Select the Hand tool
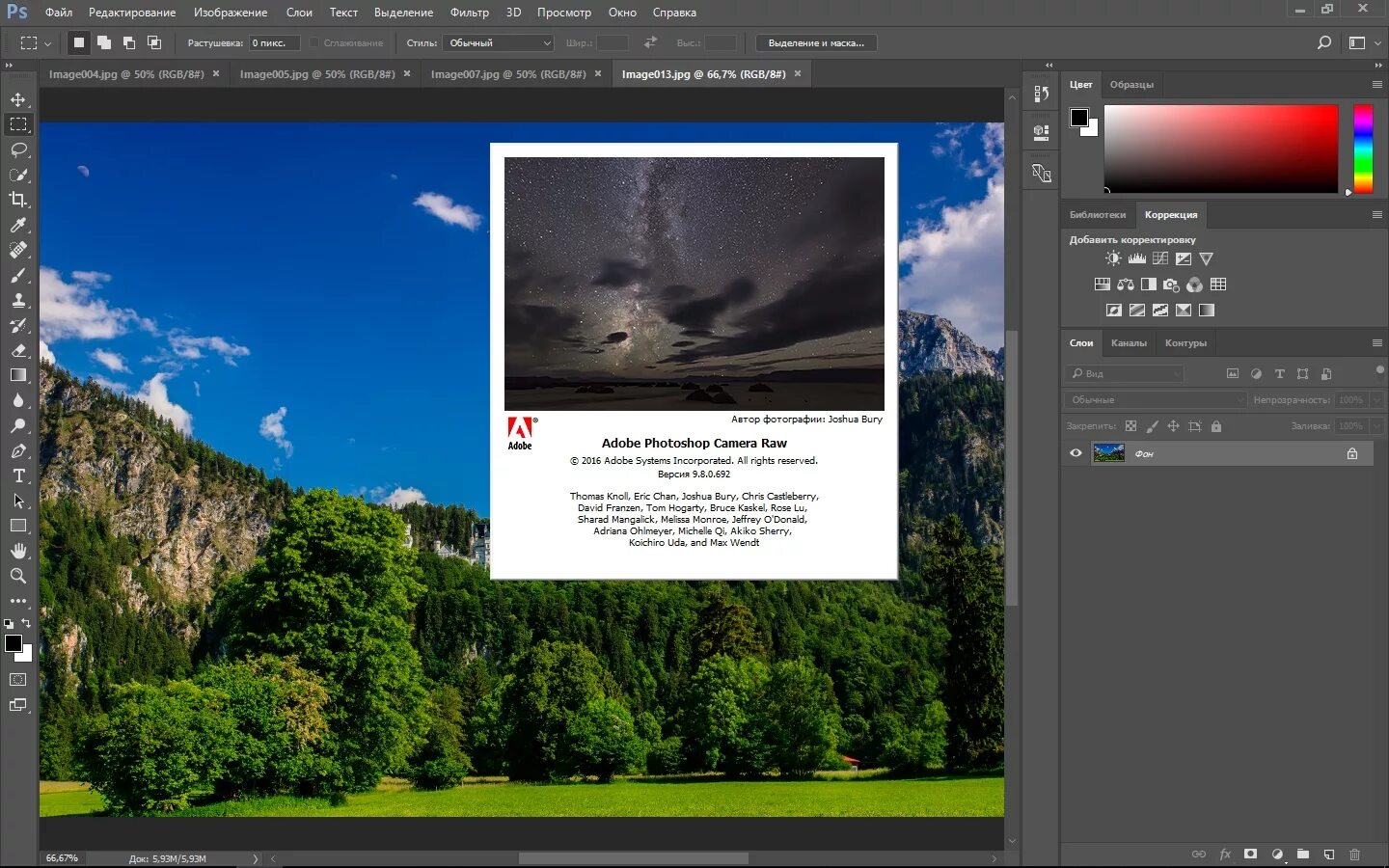Screen dimensions: 1389x868 18,551
